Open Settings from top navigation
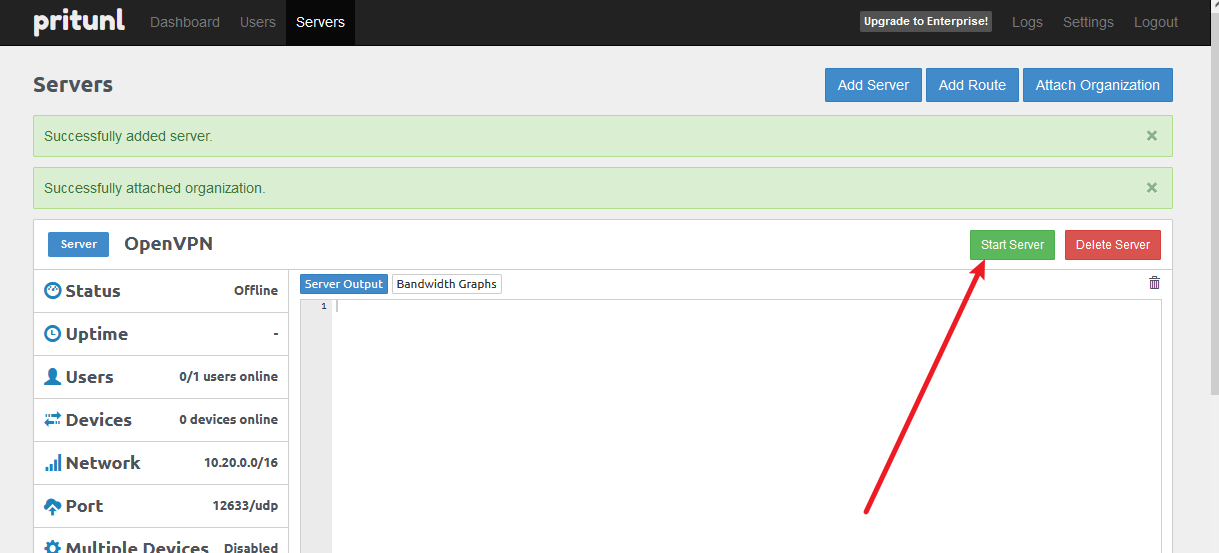Screen dimensions: 1219x553 pos(1088,22)
